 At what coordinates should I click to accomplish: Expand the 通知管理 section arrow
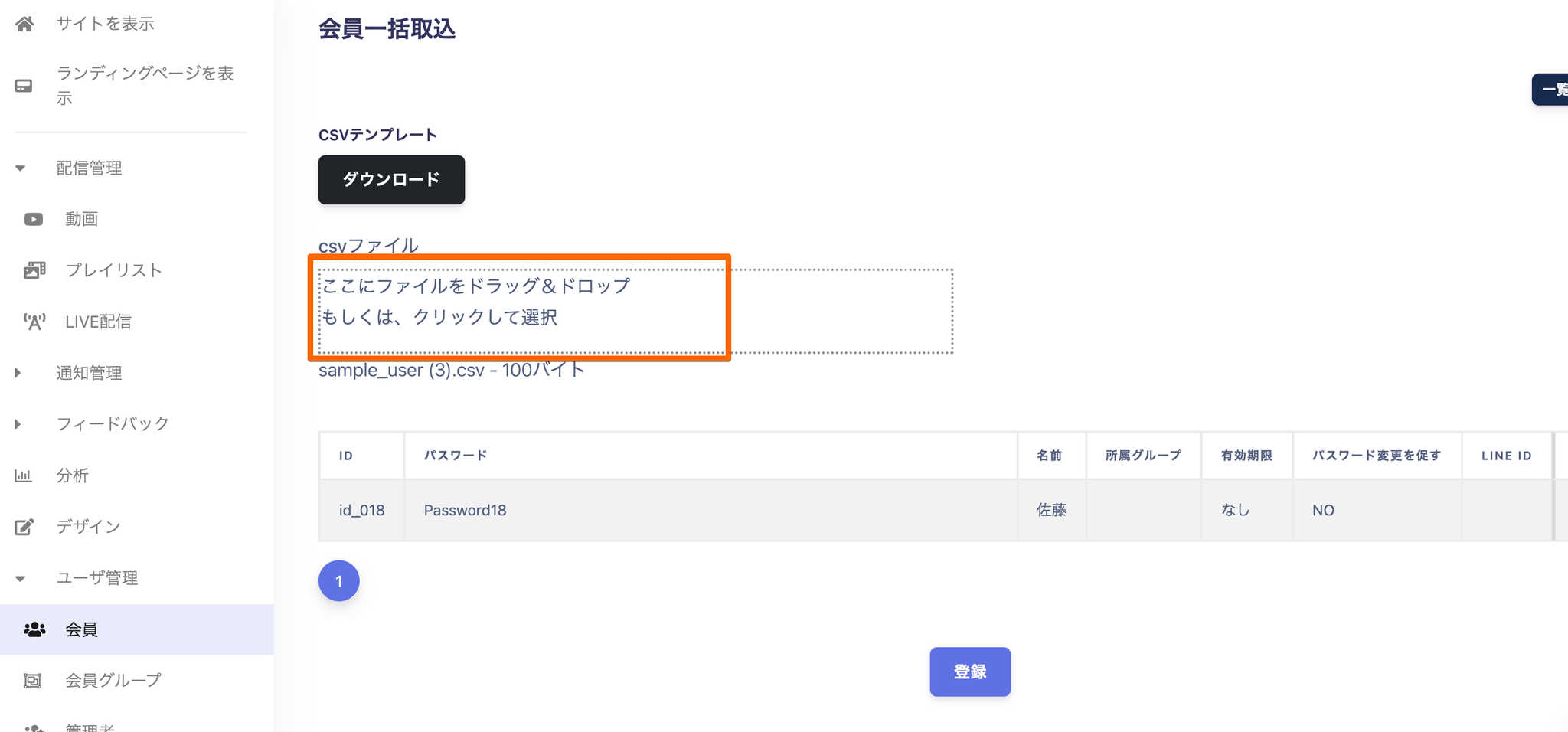click(18, 373)
